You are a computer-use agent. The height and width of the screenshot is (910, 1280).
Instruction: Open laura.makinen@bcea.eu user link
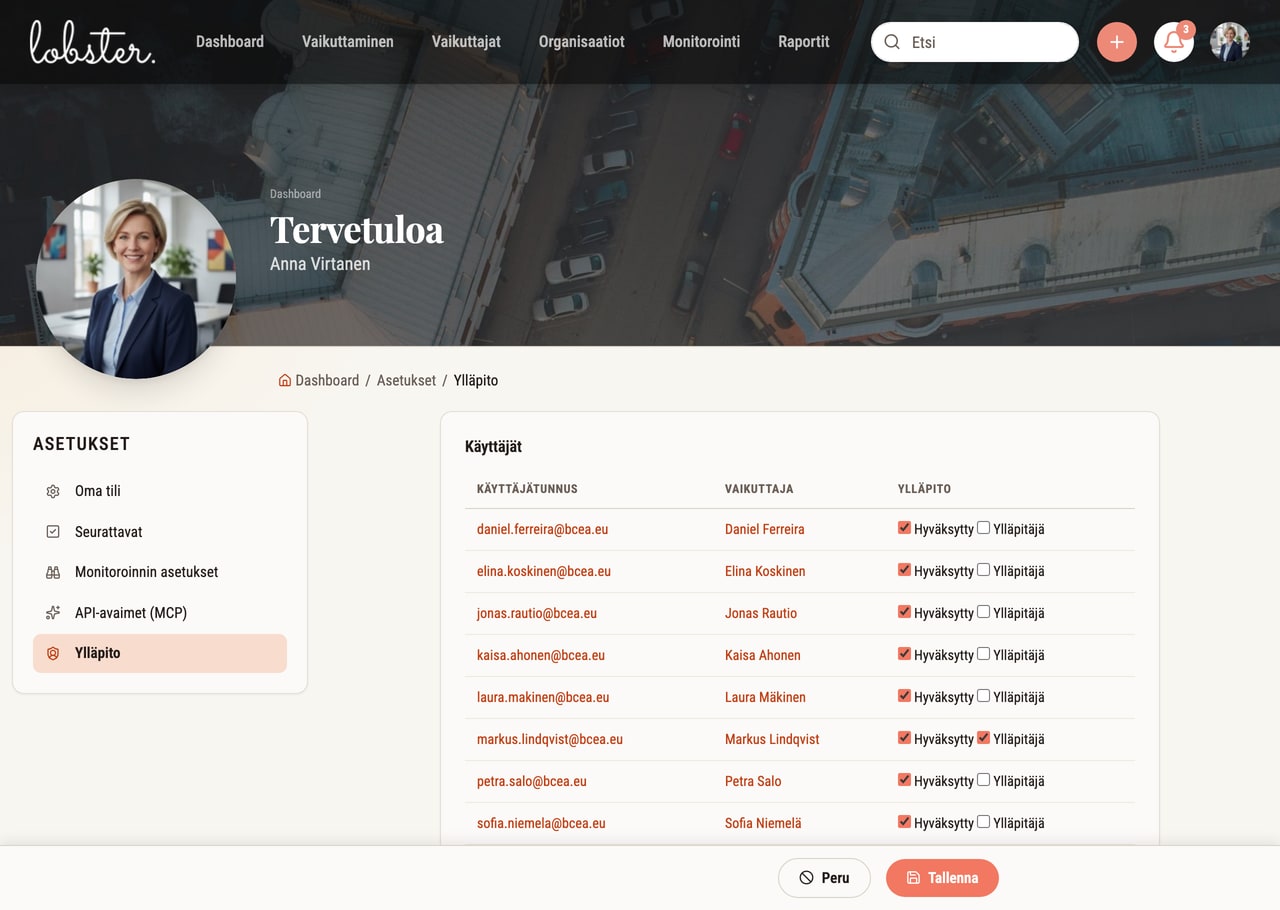click(x=543, y=697)
